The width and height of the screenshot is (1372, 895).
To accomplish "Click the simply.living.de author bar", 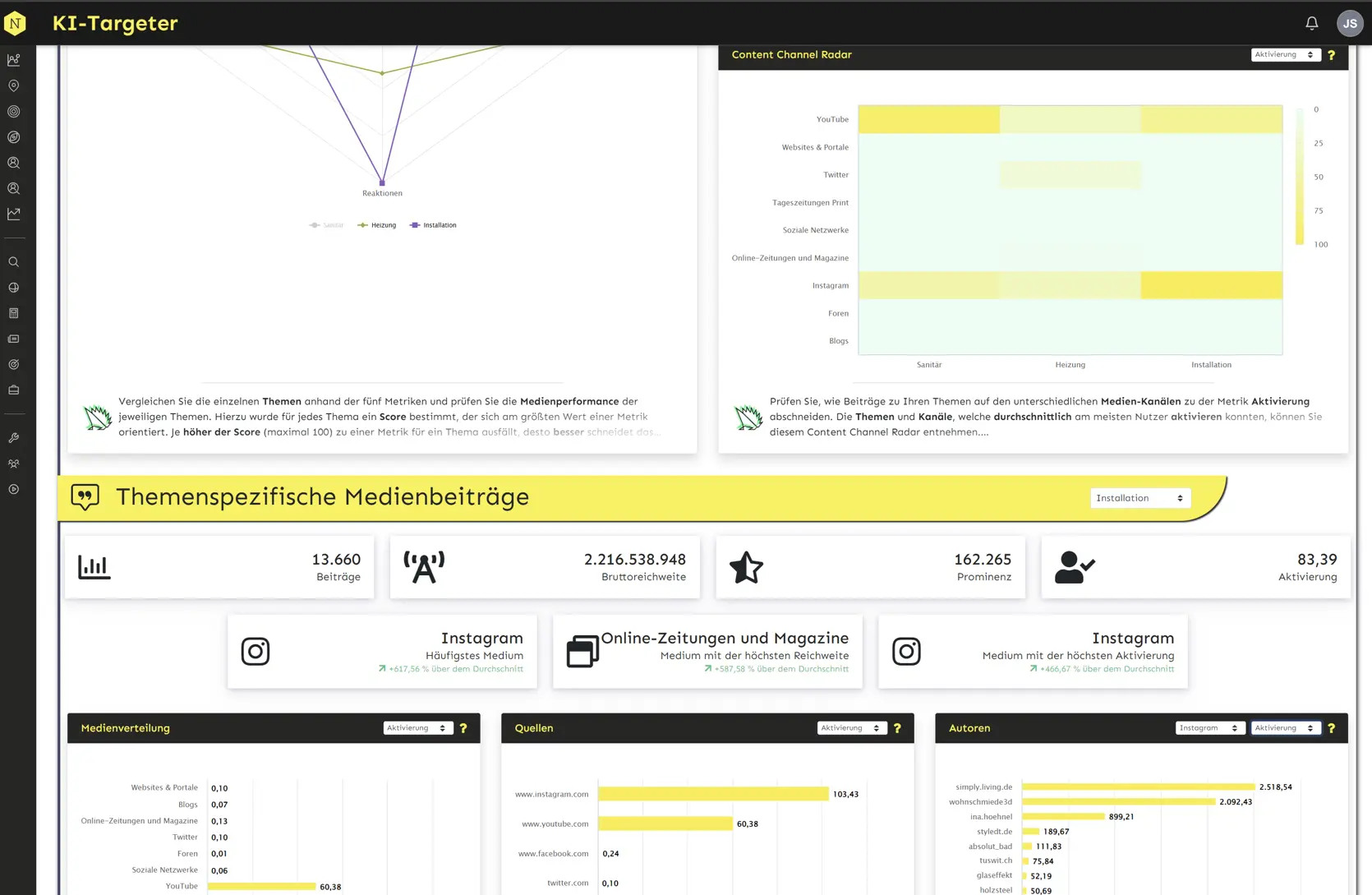I will click(x=1139, y=787).
